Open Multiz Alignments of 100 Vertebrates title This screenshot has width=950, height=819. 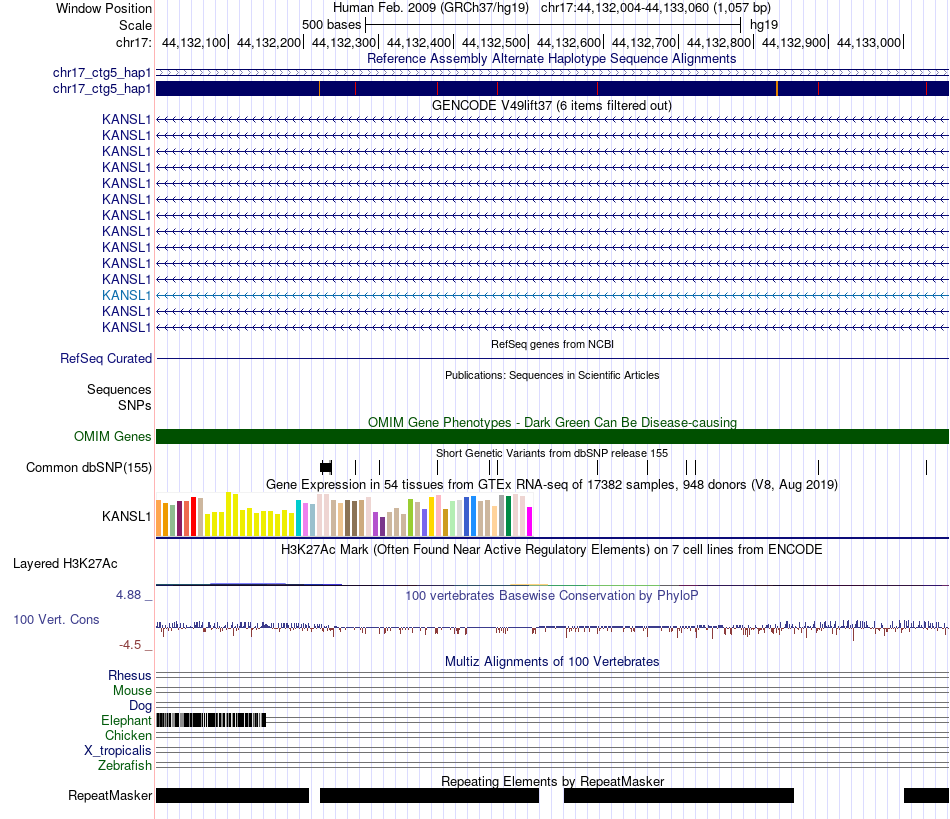pos(552,662)
